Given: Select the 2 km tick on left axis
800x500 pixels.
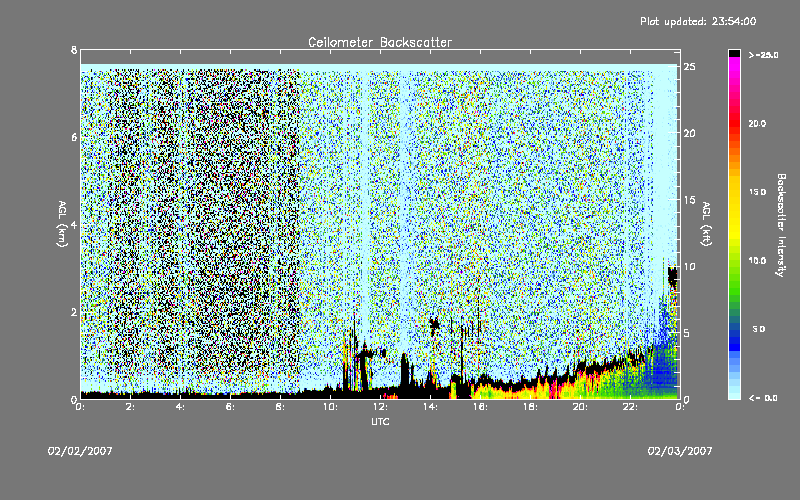Looking at the screenshot, I should pyautogui.click(x=74, y=312).
